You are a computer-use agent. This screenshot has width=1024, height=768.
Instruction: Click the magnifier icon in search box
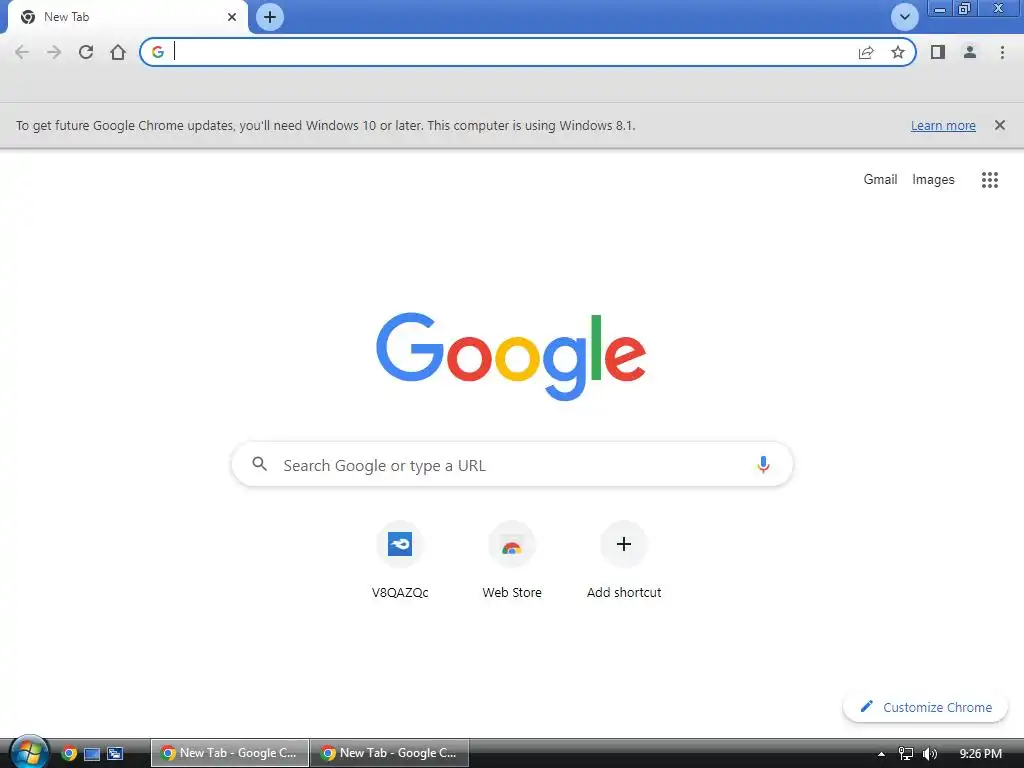pyautogui.click(x=260, y=464)
